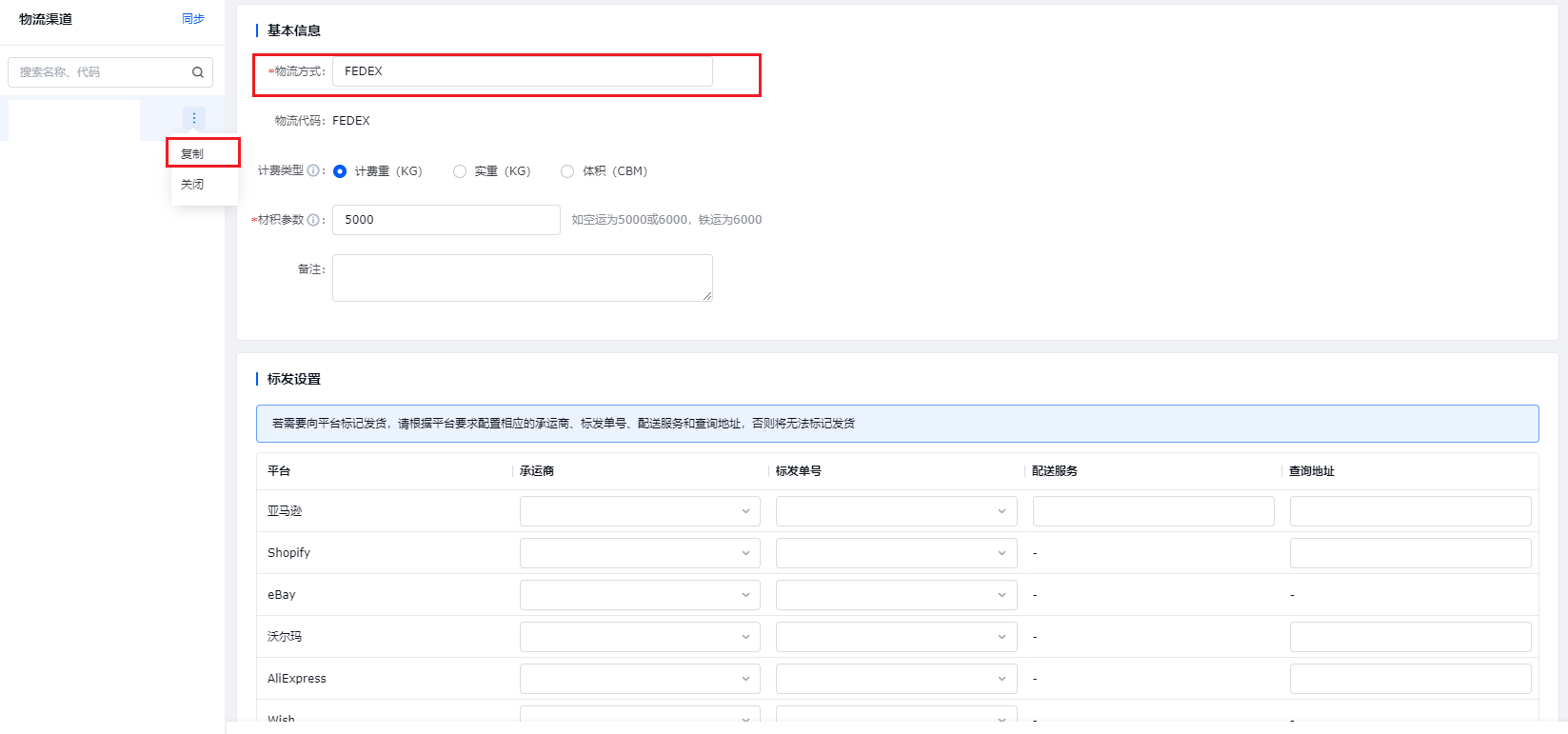Click 查询地址 input for 亚马逊 row
1568x734 pixels.
1411,511
